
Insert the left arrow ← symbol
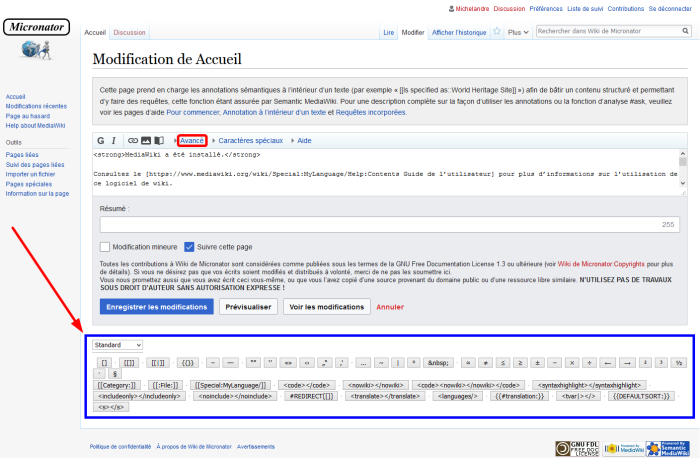[x=608, y=363]
